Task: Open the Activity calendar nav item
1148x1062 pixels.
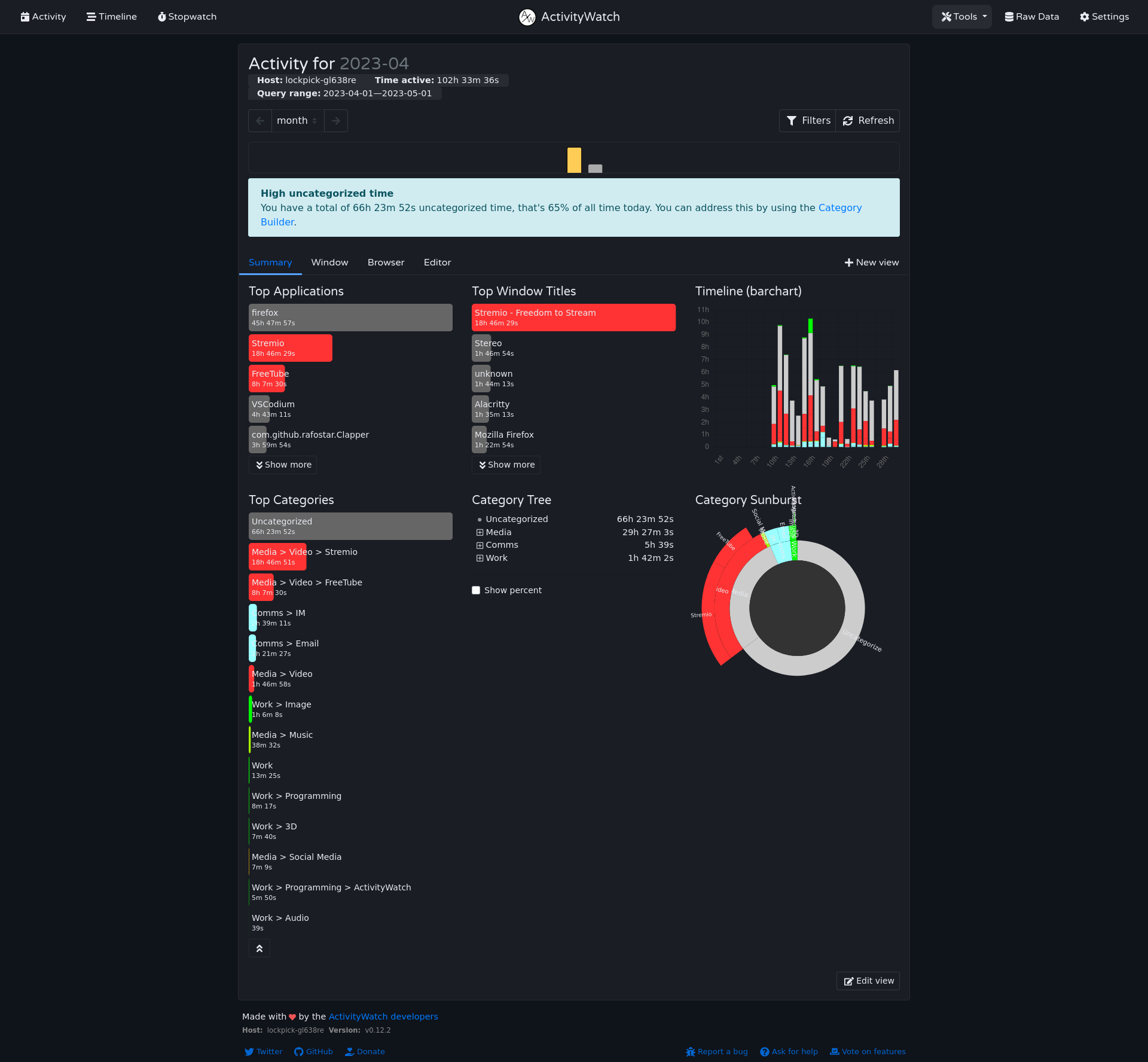Action: [43, 17]
